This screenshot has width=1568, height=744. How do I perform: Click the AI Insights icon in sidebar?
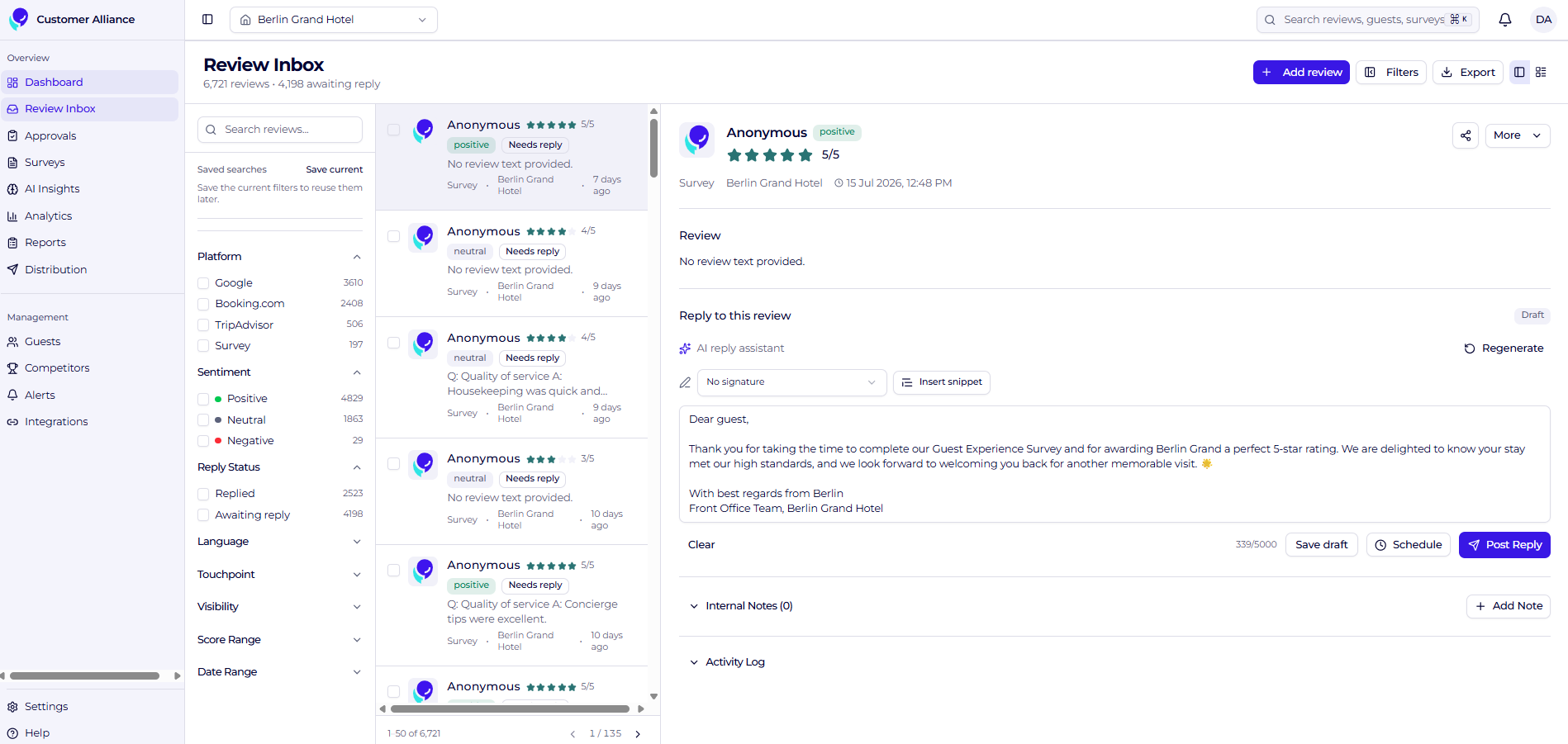click(12, 189)
